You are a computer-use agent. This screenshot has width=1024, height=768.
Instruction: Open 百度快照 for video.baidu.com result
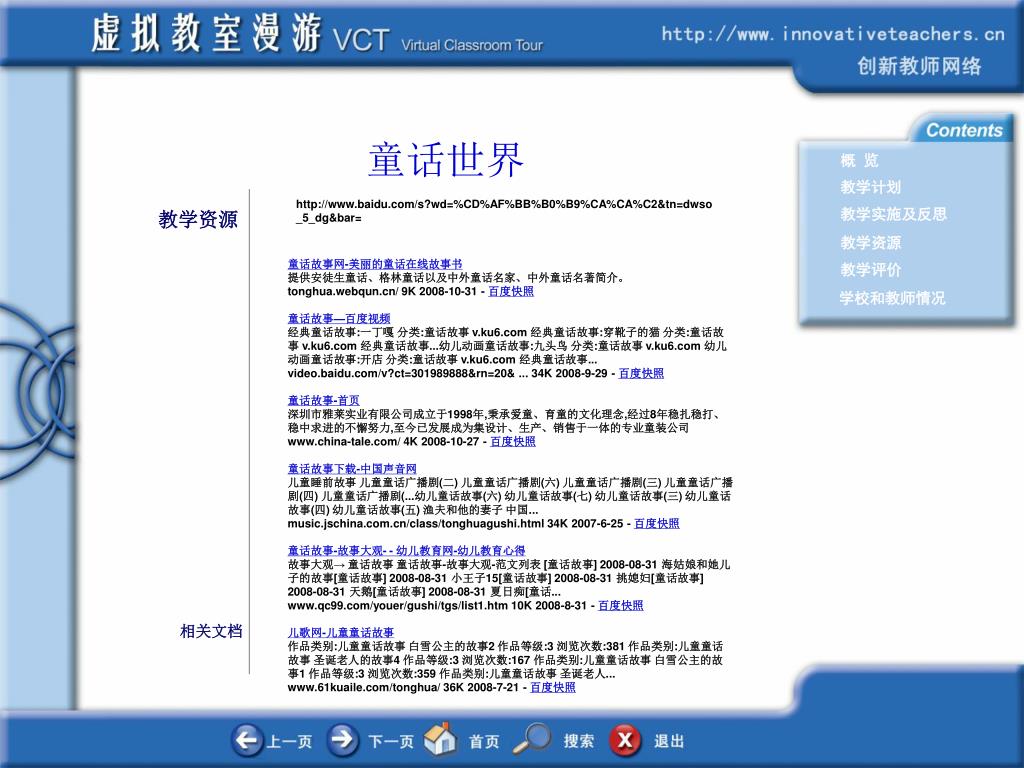point(641,374)
